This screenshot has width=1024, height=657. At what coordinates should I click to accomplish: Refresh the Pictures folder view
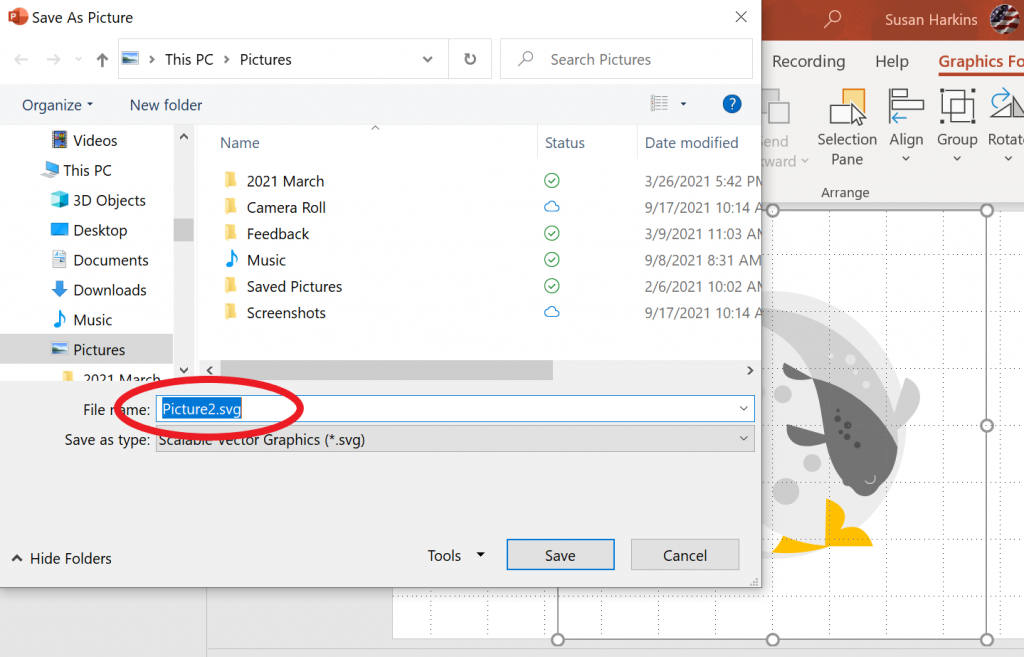(x=469, y=59)
